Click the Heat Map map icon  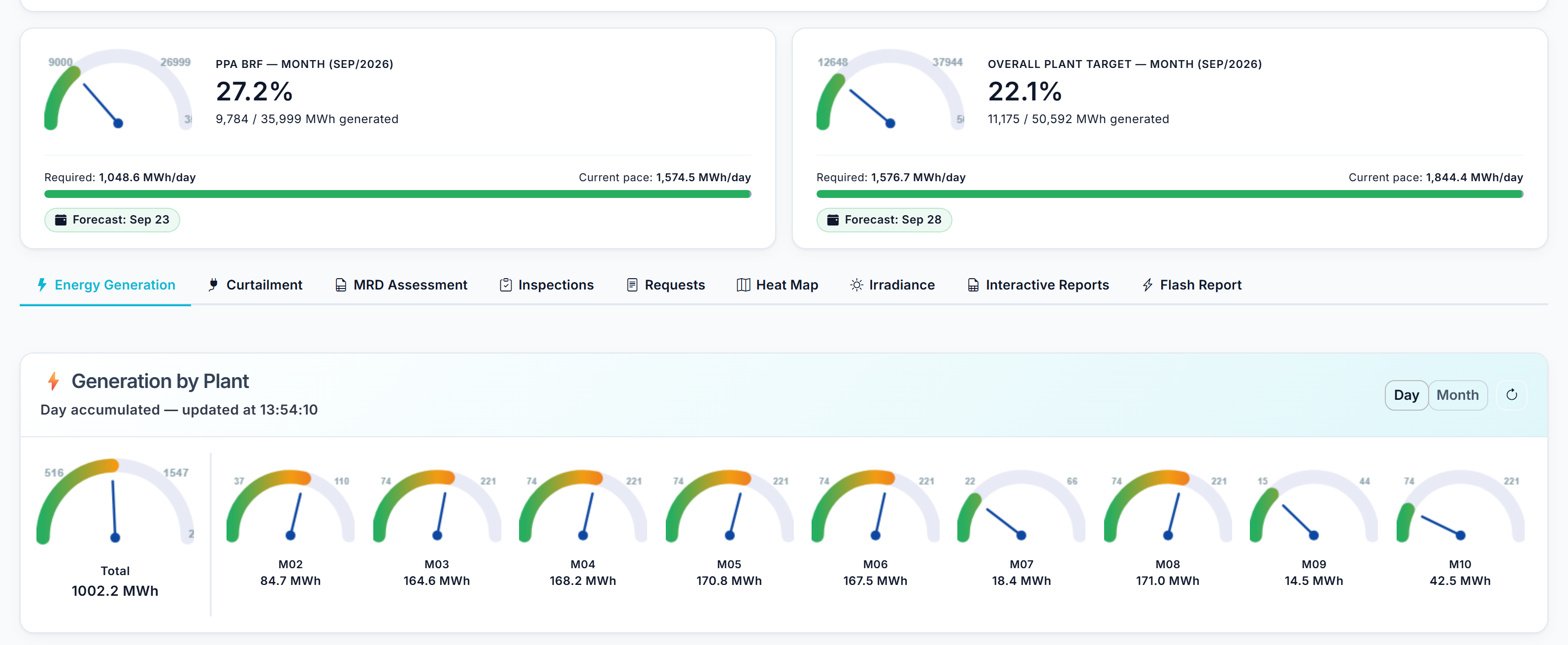[x=743, y=285]
